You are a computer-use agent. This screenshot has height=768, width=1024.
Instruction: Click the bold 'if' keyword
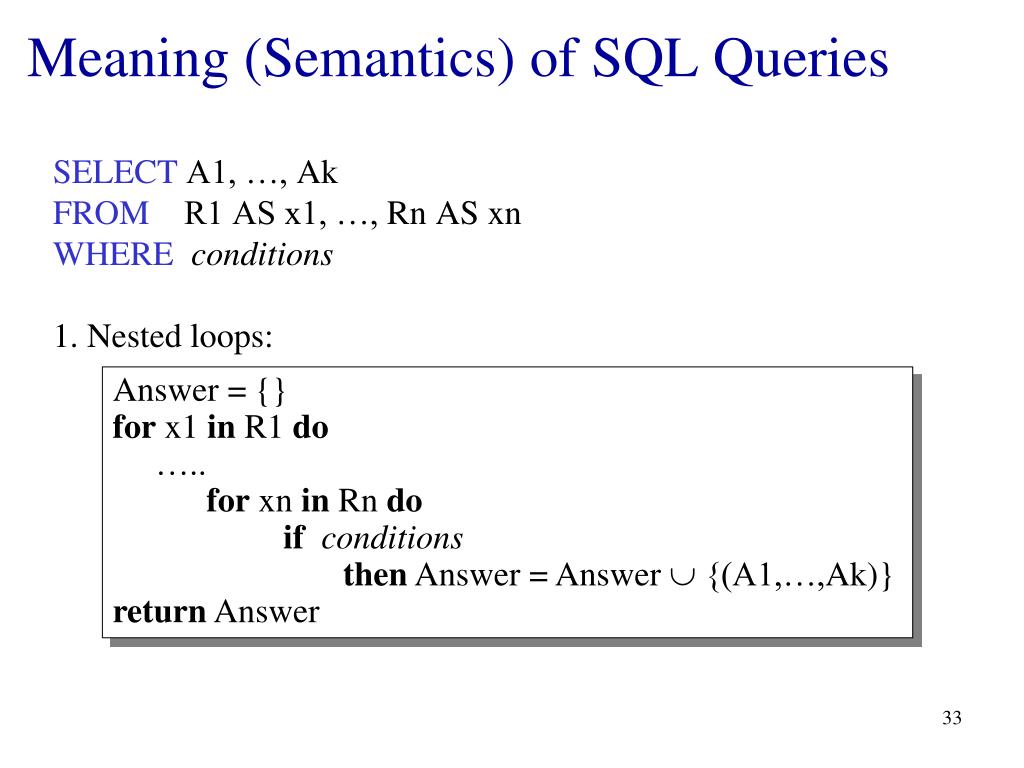pos(293,537)
